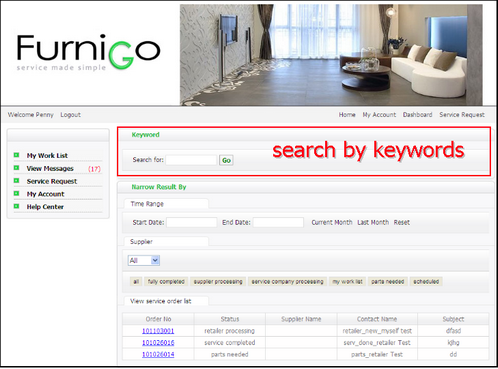The image size is (498, 369).
Task: Filter by parts needed status
Action: (x=388, y=281)
